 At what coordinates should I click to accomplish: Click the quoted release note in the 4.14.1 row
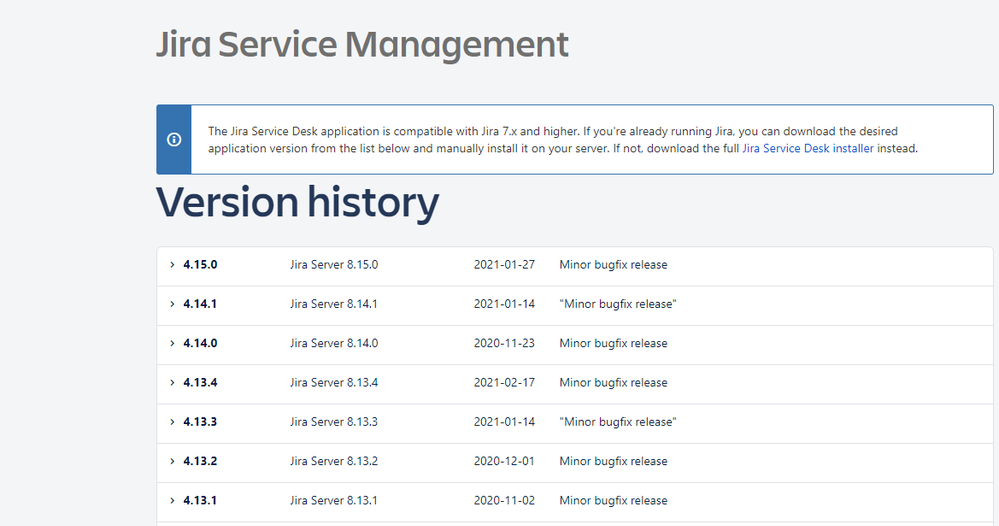click(x=618, y=304)
